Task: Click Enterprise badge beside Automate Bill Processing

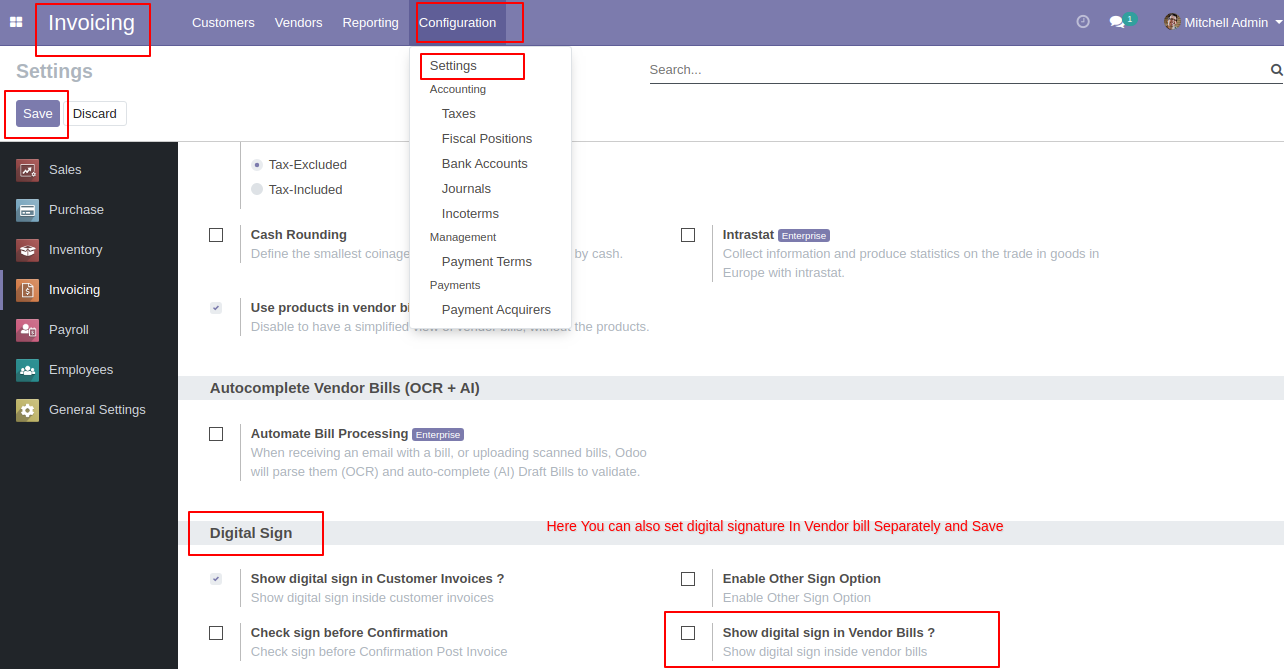Action: click(438, 435)
